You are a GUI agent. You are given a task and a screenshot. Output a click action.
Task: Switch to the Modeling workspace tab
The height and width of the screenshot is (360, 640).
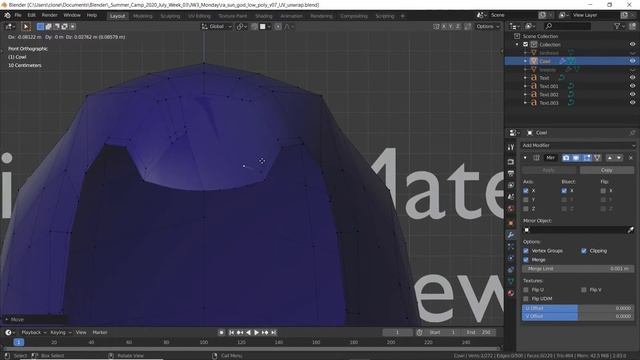[x=142, y=16]
